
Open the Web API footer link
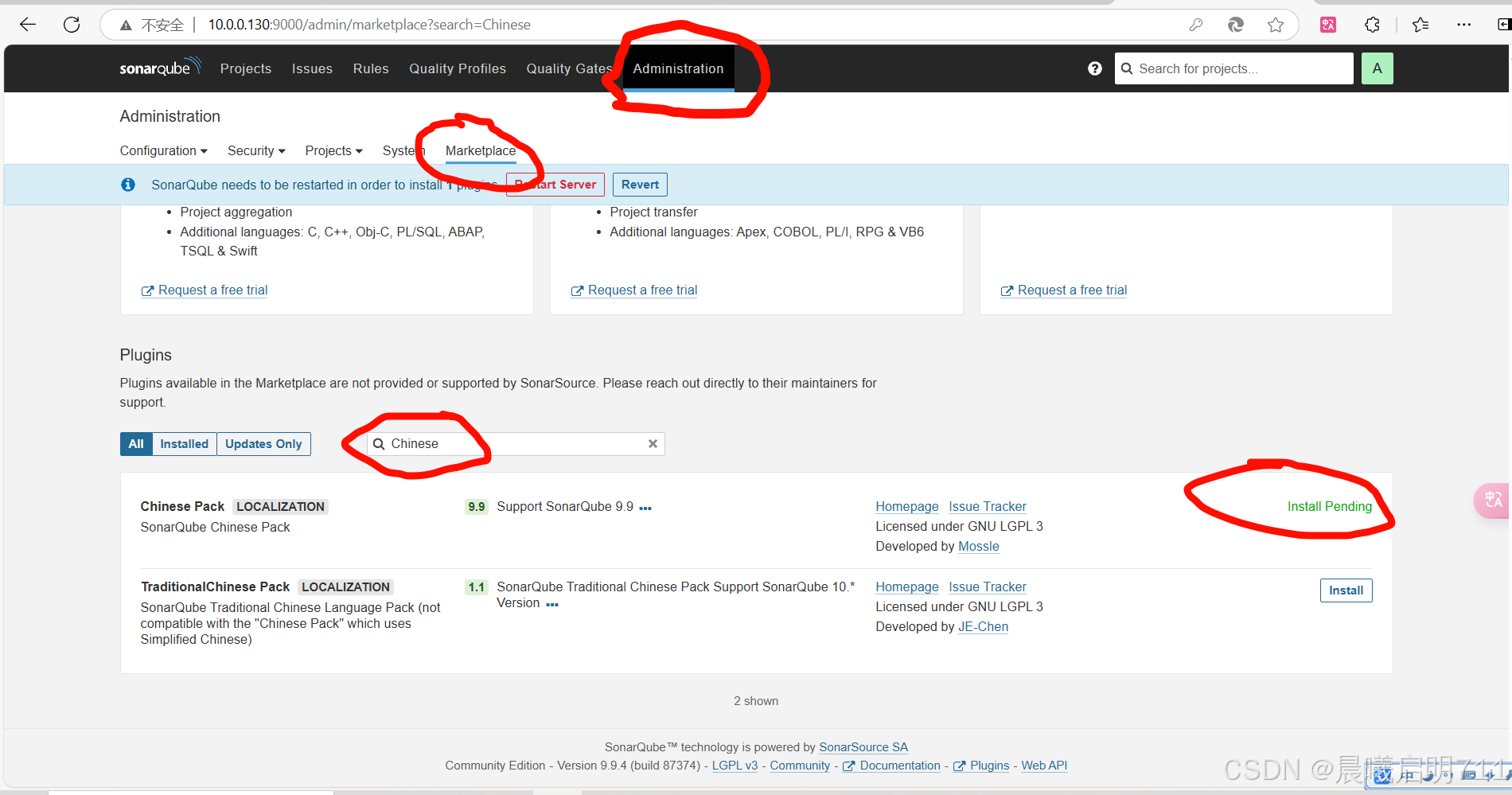coord(1044,766)
